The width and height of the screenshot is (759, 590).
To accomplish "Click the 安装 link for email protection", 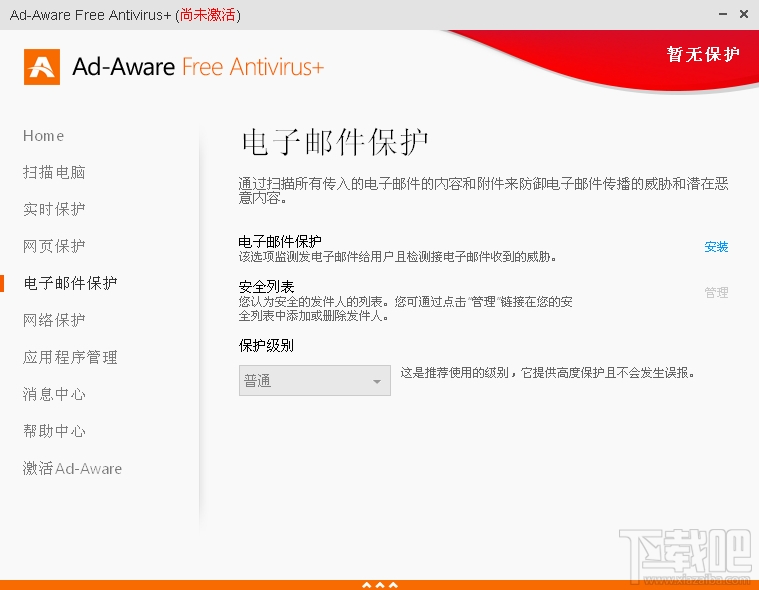I will (716, 247).
